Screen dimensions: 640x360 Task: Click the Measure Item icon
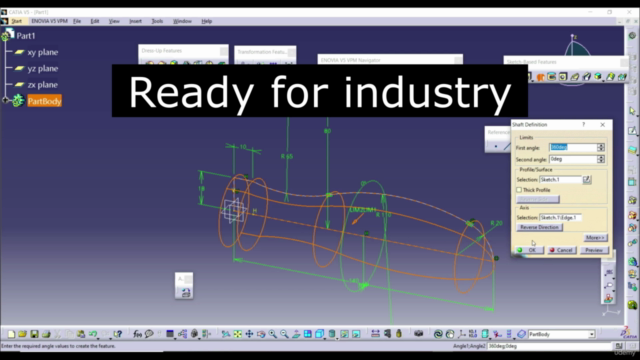[x=387, y=334]
